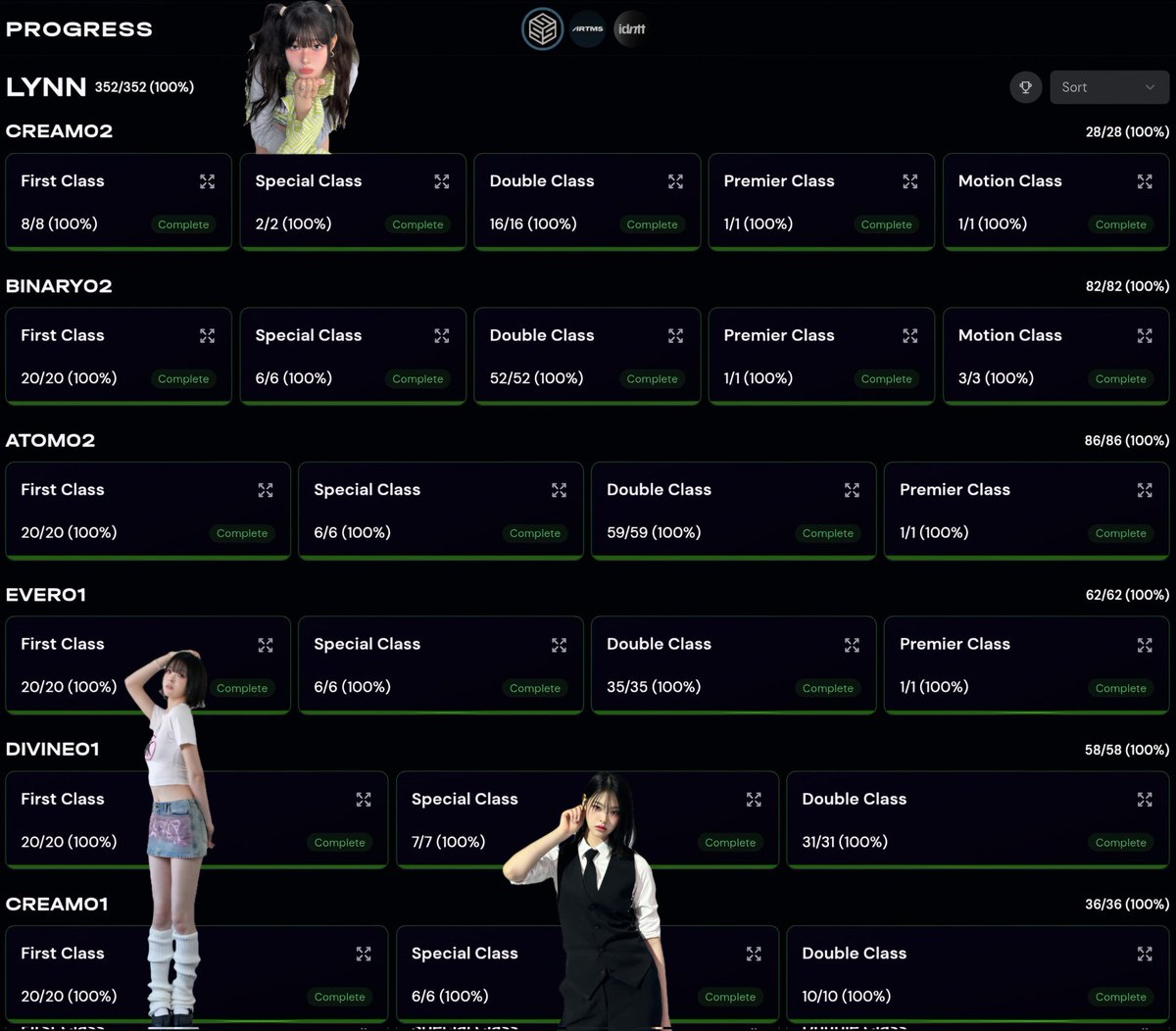Expand the BINARY02 First Class card icon
Viewport: 1176px width, 1031px height.
207,335
